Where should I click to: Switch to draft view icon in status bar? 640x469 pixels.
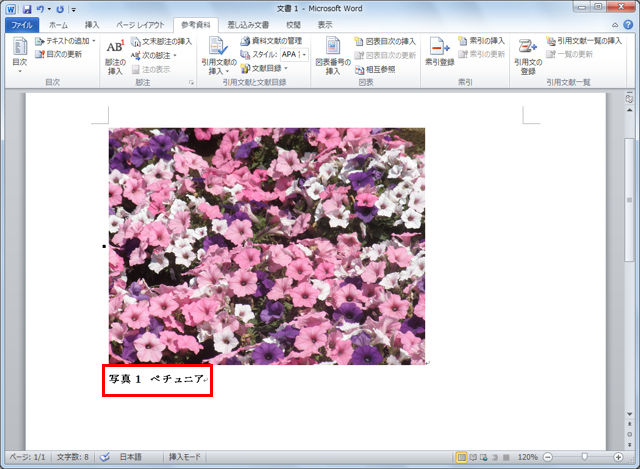pos(506,457)
